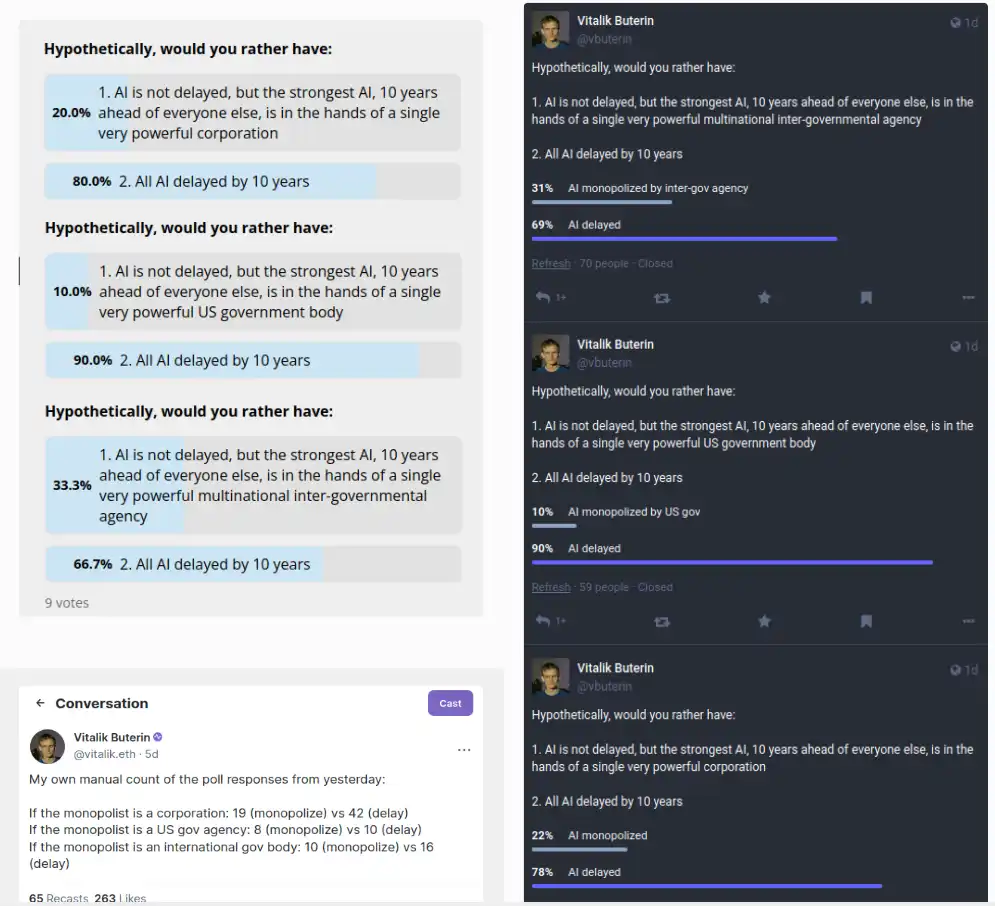
Task: Reply to the US government body poll post
Action: click(543, 621)
